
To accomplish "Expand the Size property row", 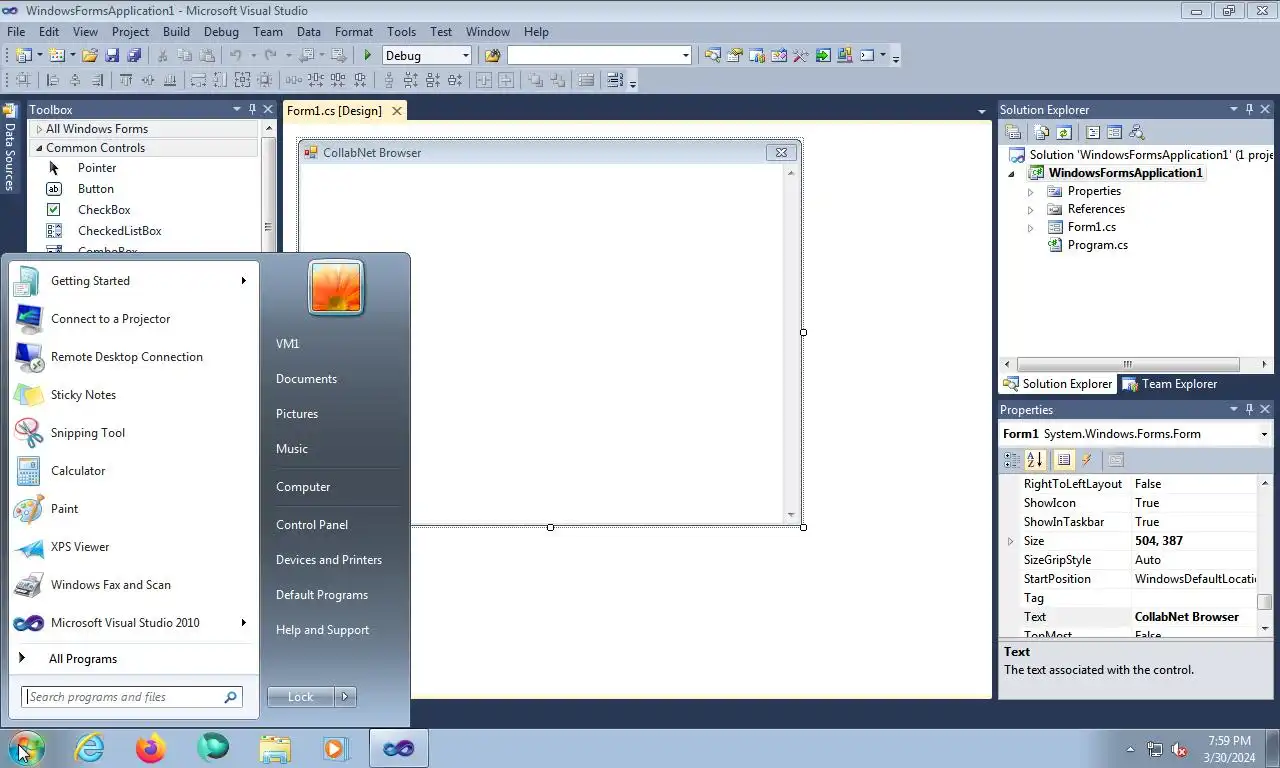I will coord(1010,541).
